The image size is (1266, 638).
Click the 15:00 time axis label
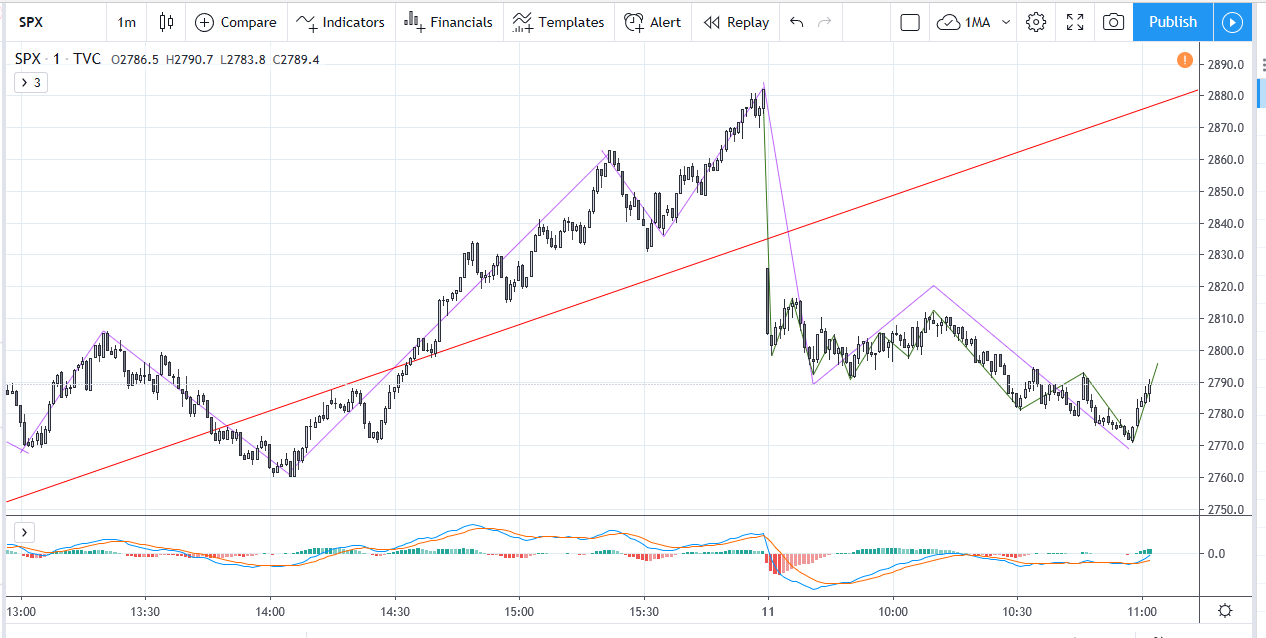(x=520, y=611)
